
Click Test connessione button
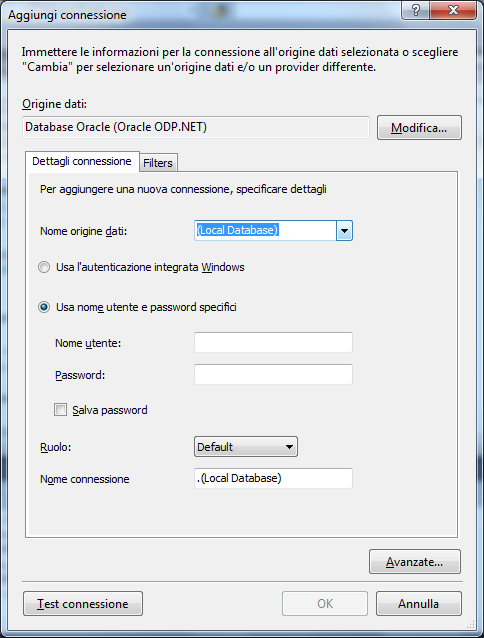(x=83, y=604)
